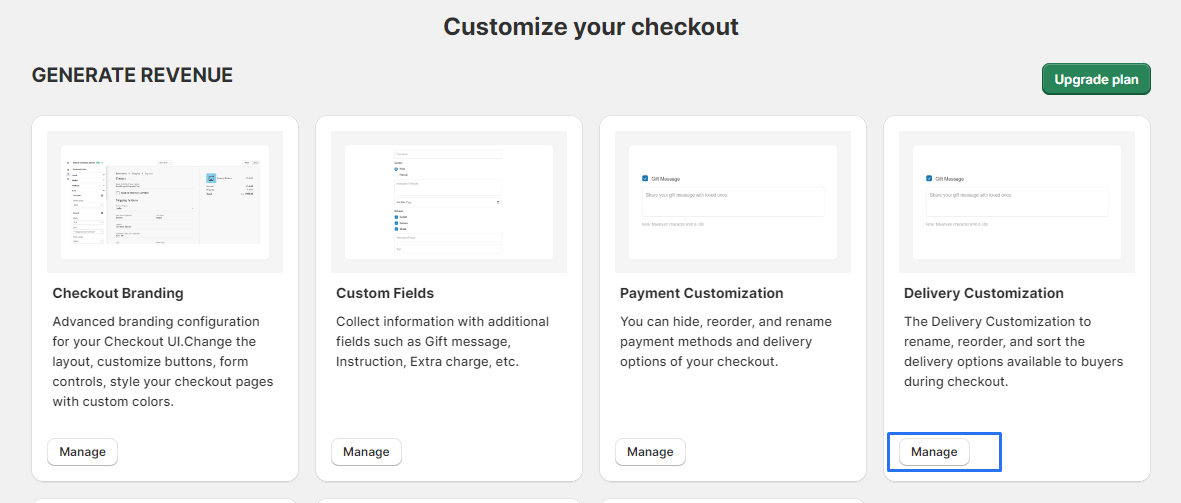The width and height of the screenshot is (1181, 503).
Task: Tick the first blue checkbox in Custom Fields preview
Action: 397,216
